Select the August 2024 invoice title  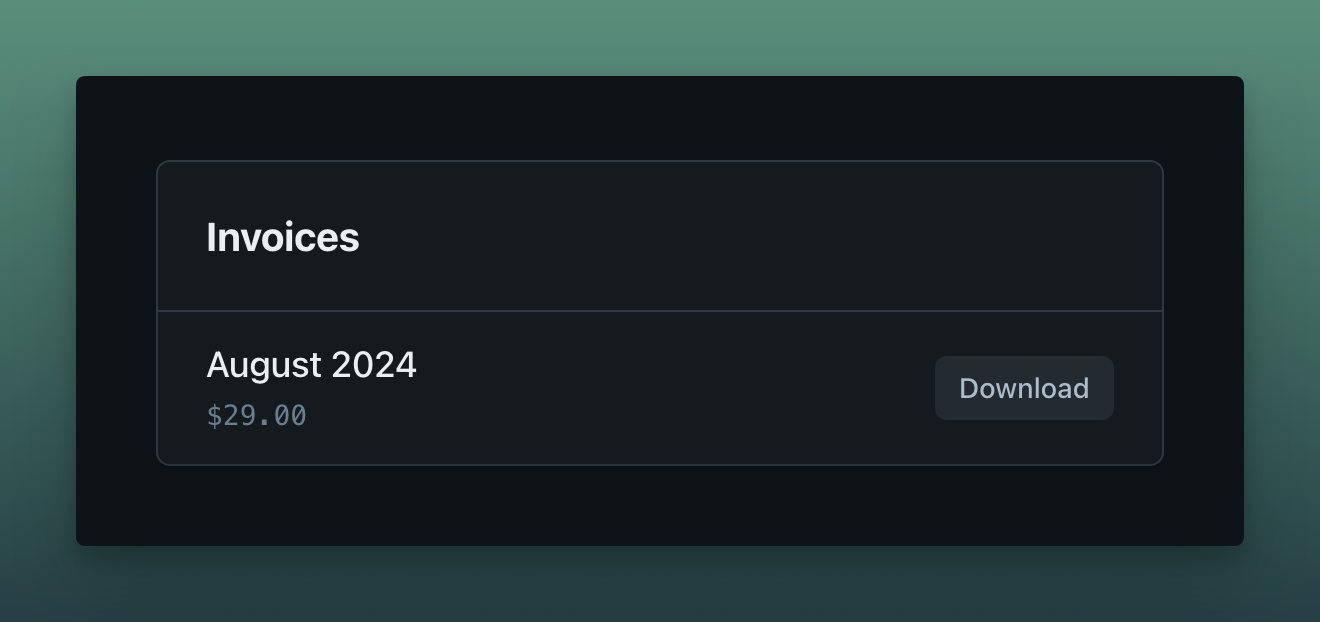[311, 365]
